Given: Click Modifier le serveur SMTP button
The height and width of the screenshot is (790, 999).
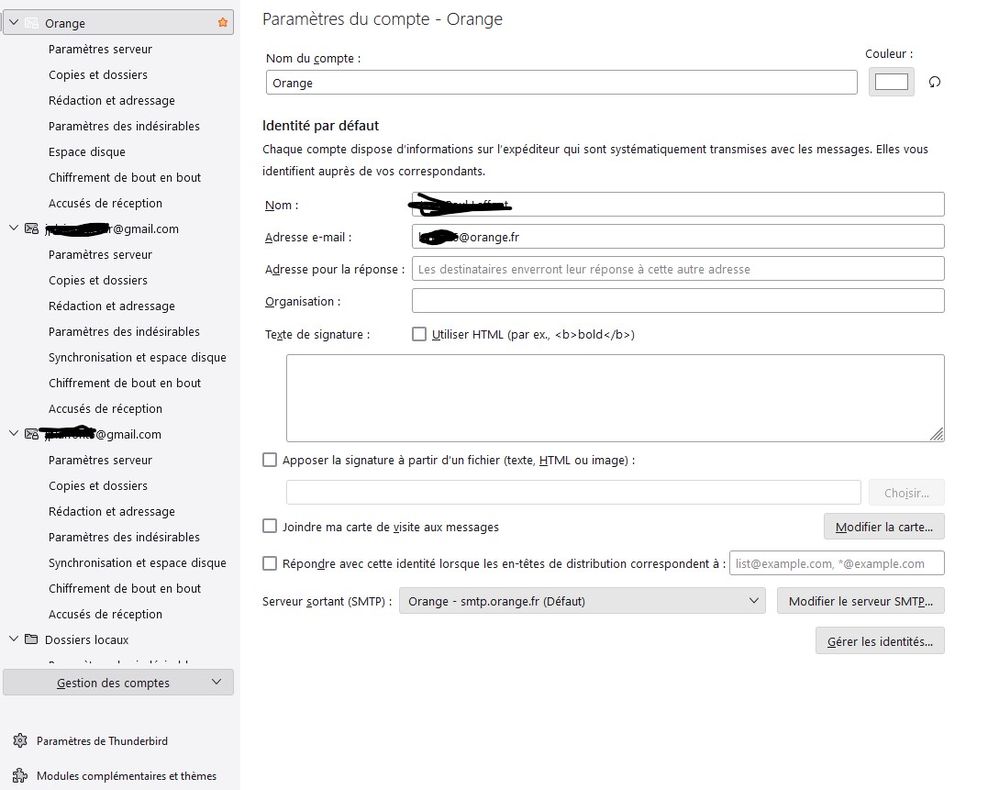Looking at the screenshot, I should 860,601.
